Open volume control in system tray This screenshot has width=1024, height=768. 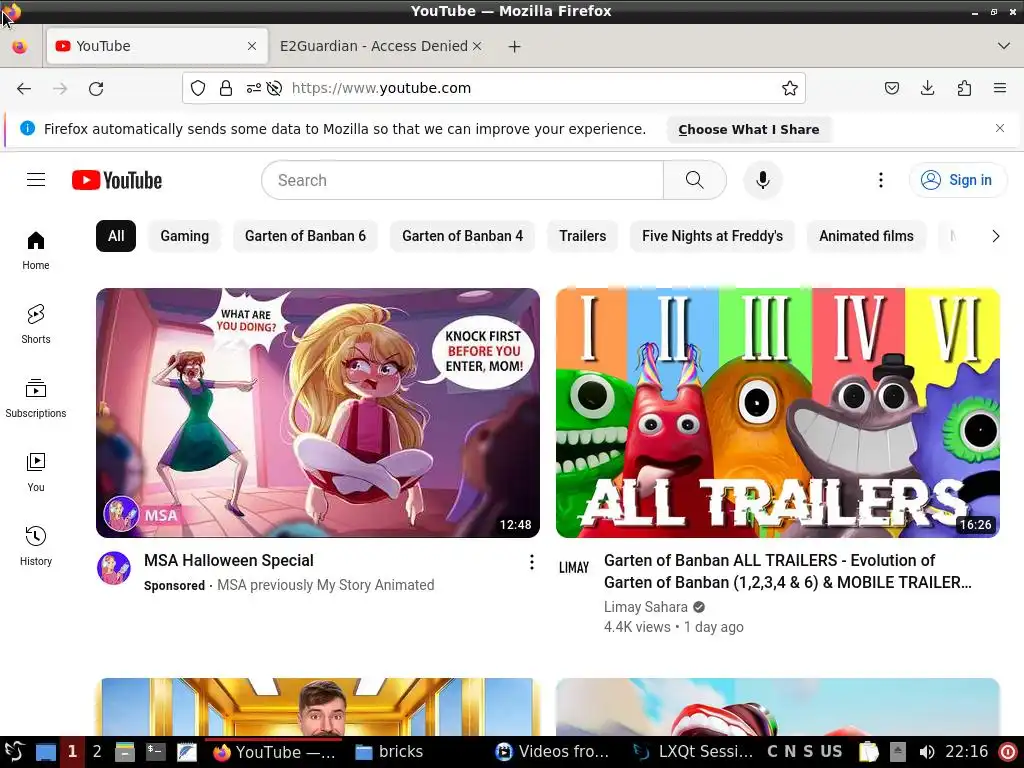926,752
